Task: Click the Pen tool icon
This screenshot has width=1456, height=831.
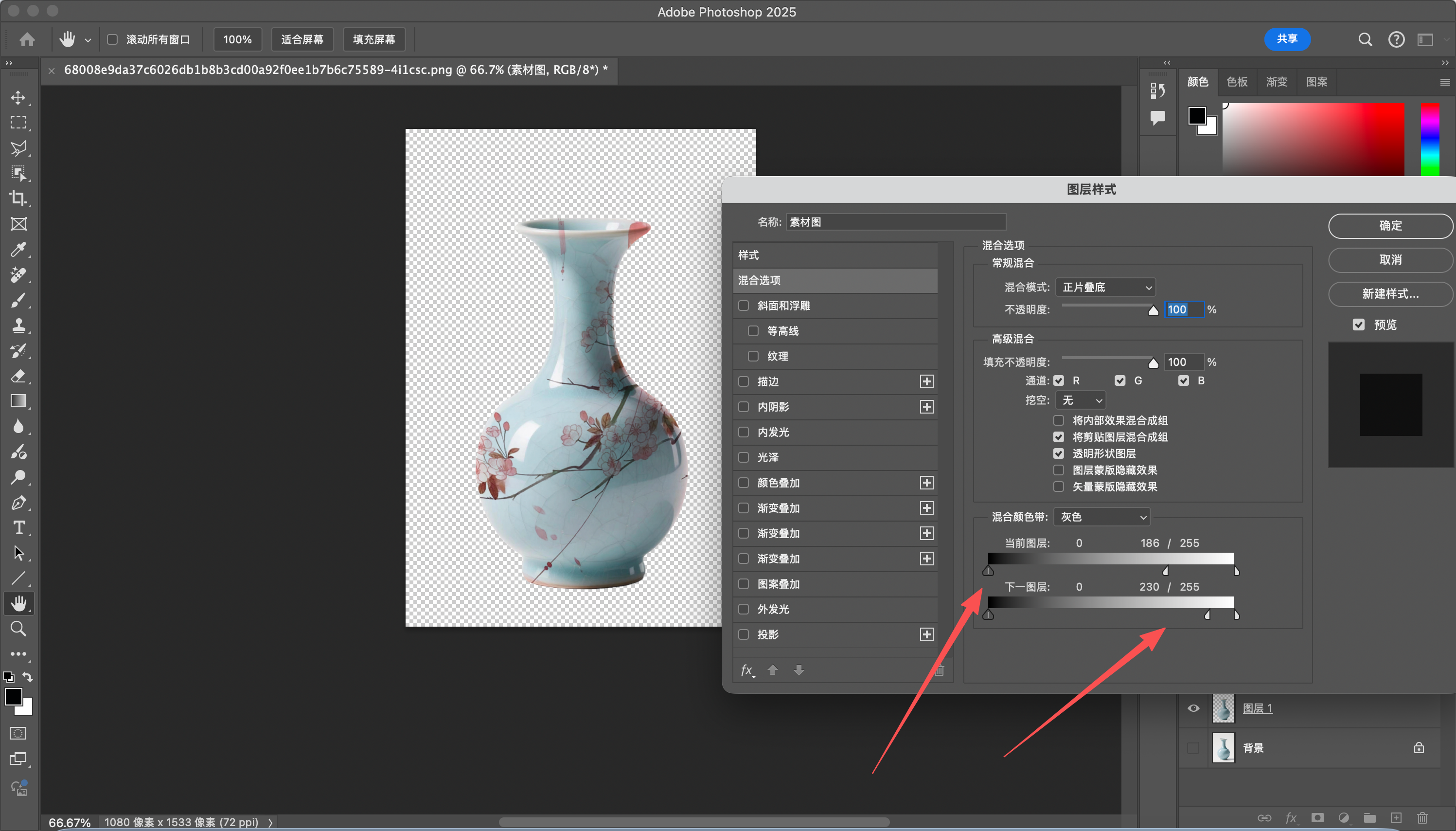Action: click(x=18, y=502)
